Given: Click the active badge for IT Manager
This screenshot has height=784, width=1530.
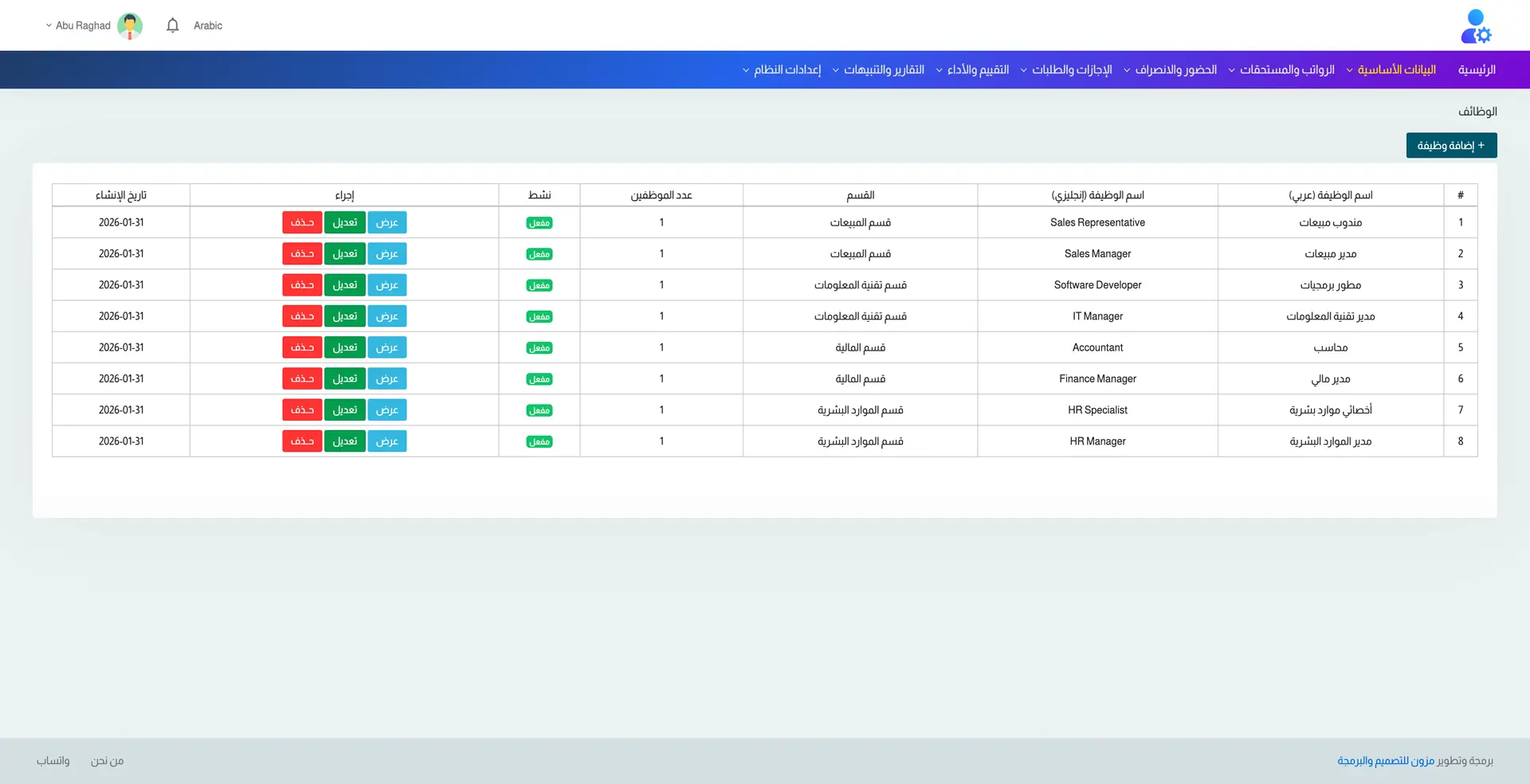Looking at the screenshot, I should pos(539,317).
